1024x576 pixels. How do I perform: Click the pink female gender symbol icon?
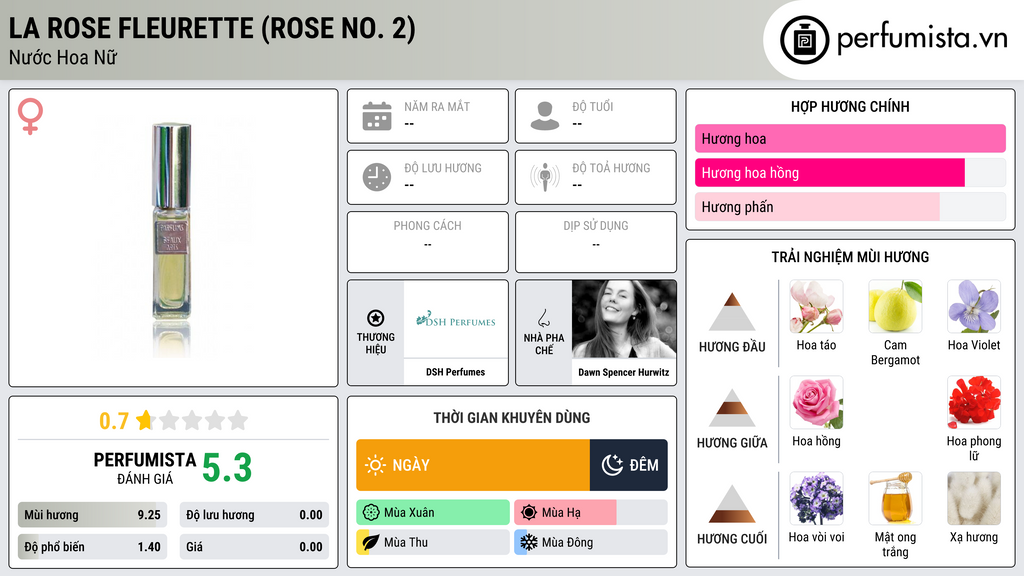point(30,116)
